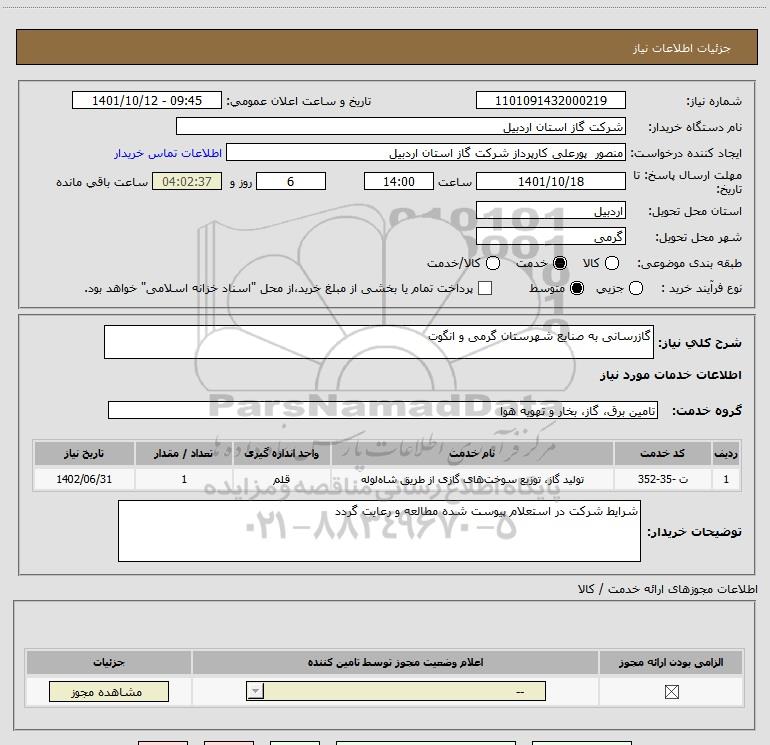Click the شماره نیاز field 1101091432000219
The height and width of the screenshot is (745, 770).
click(x=551, y=100)
